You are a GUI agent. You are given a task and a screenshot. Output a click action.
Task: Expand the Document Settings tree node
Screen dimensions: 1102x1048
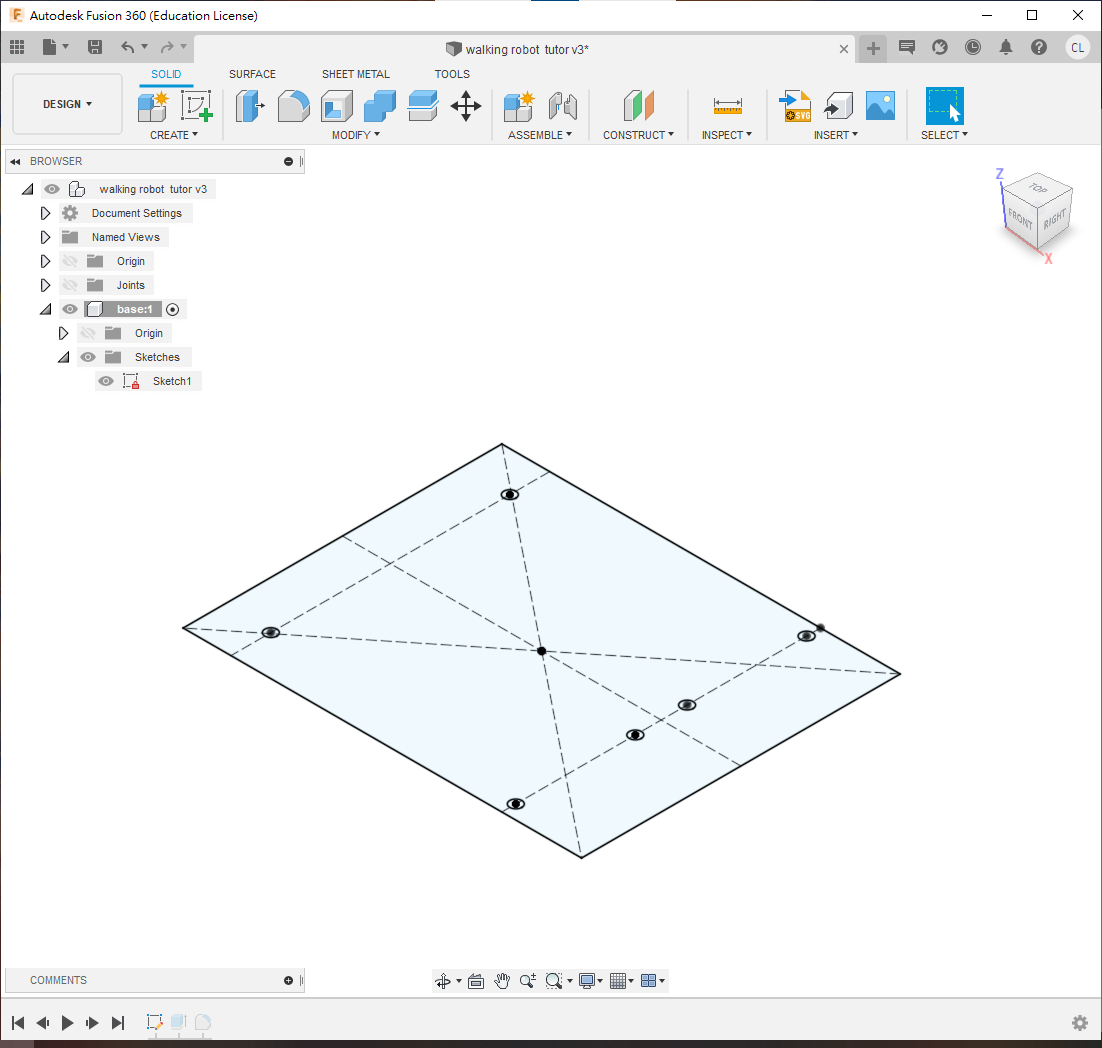[x=45, y=213]
